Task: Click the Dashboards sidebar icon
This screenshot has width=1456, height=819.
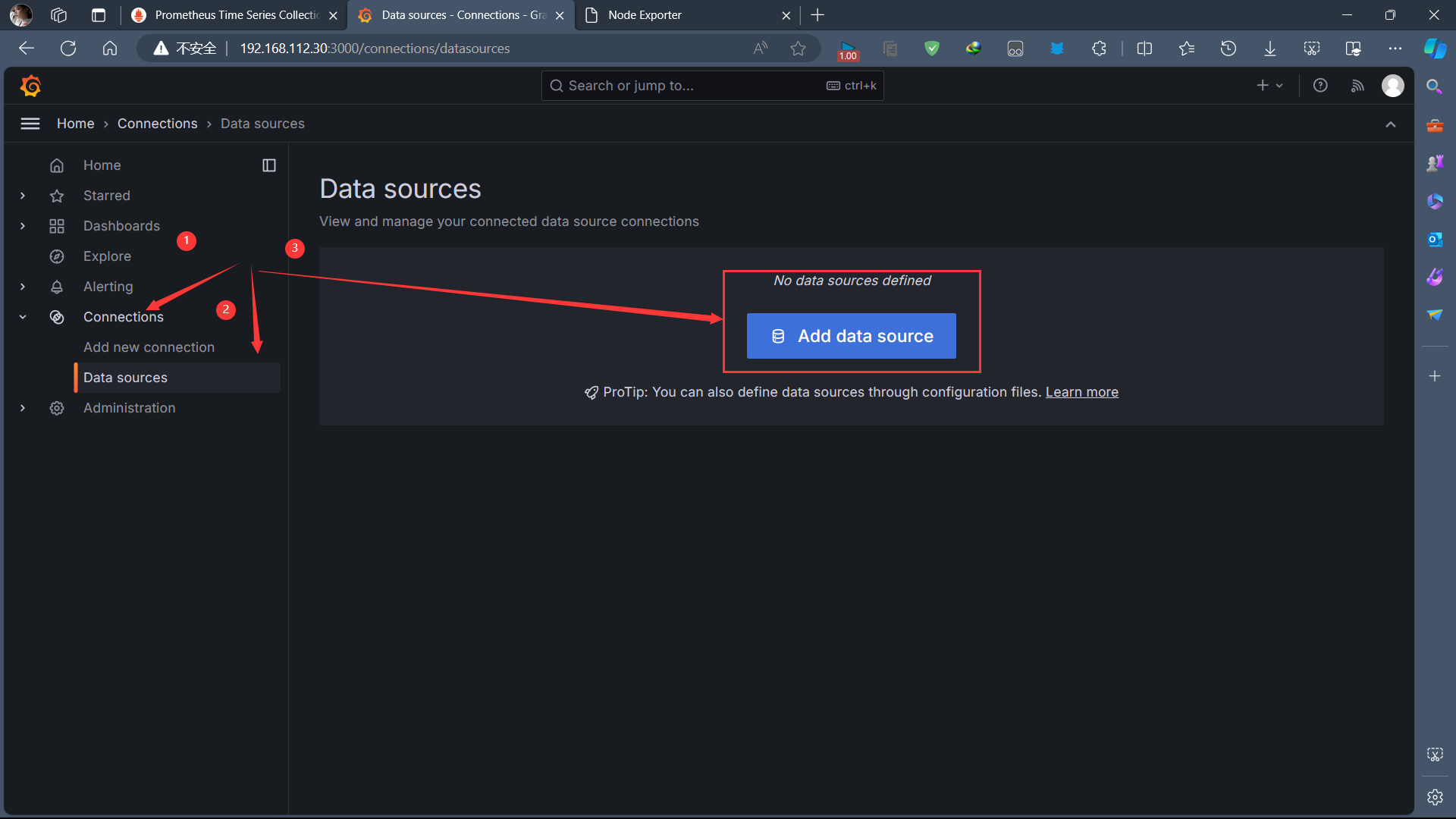Action: [57, 225]
